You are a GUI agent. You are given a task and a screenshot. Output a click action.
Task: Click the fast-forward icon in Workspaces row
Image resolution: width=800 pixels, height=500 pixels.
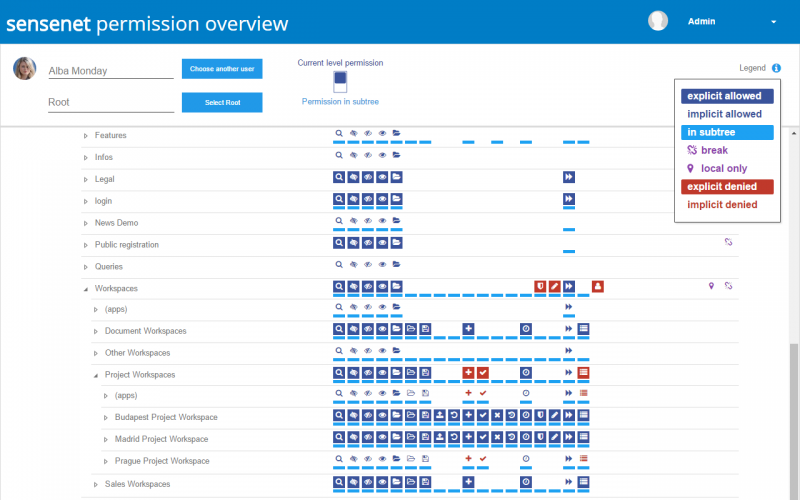click(568, 286)
